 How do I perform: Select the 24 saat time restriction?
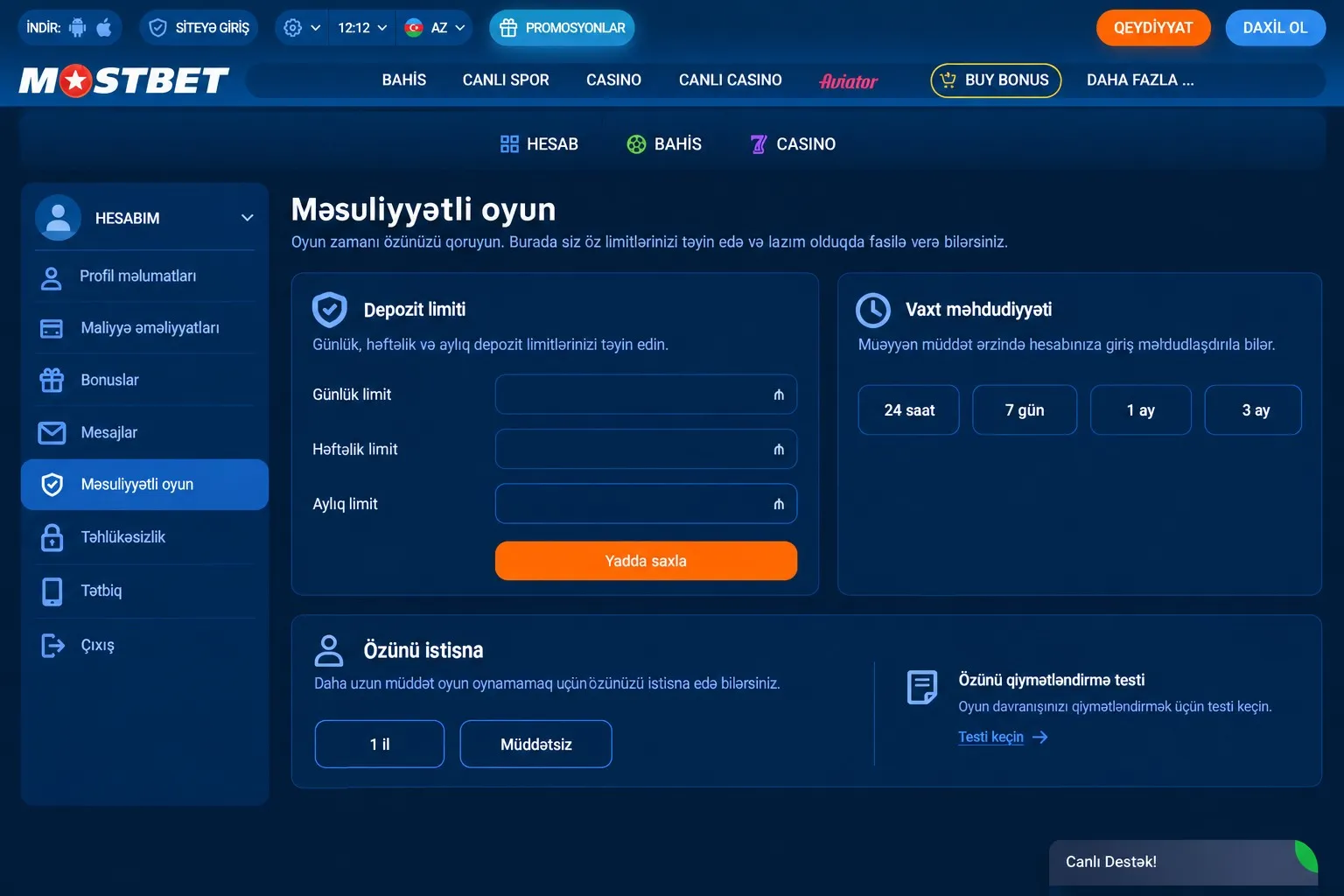pos(909,410)
